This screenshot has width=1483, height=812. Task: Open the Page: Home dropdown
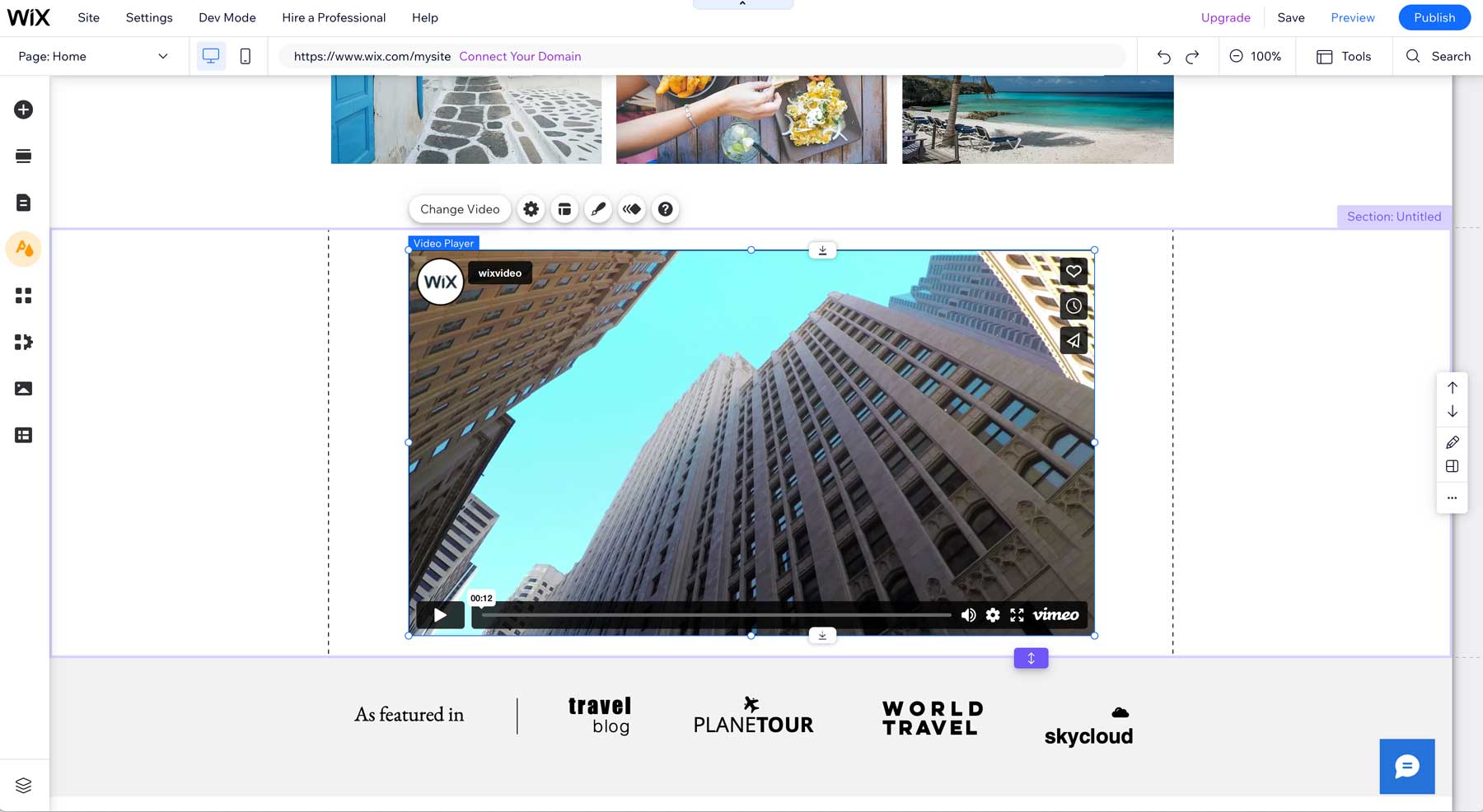[93, 56]
